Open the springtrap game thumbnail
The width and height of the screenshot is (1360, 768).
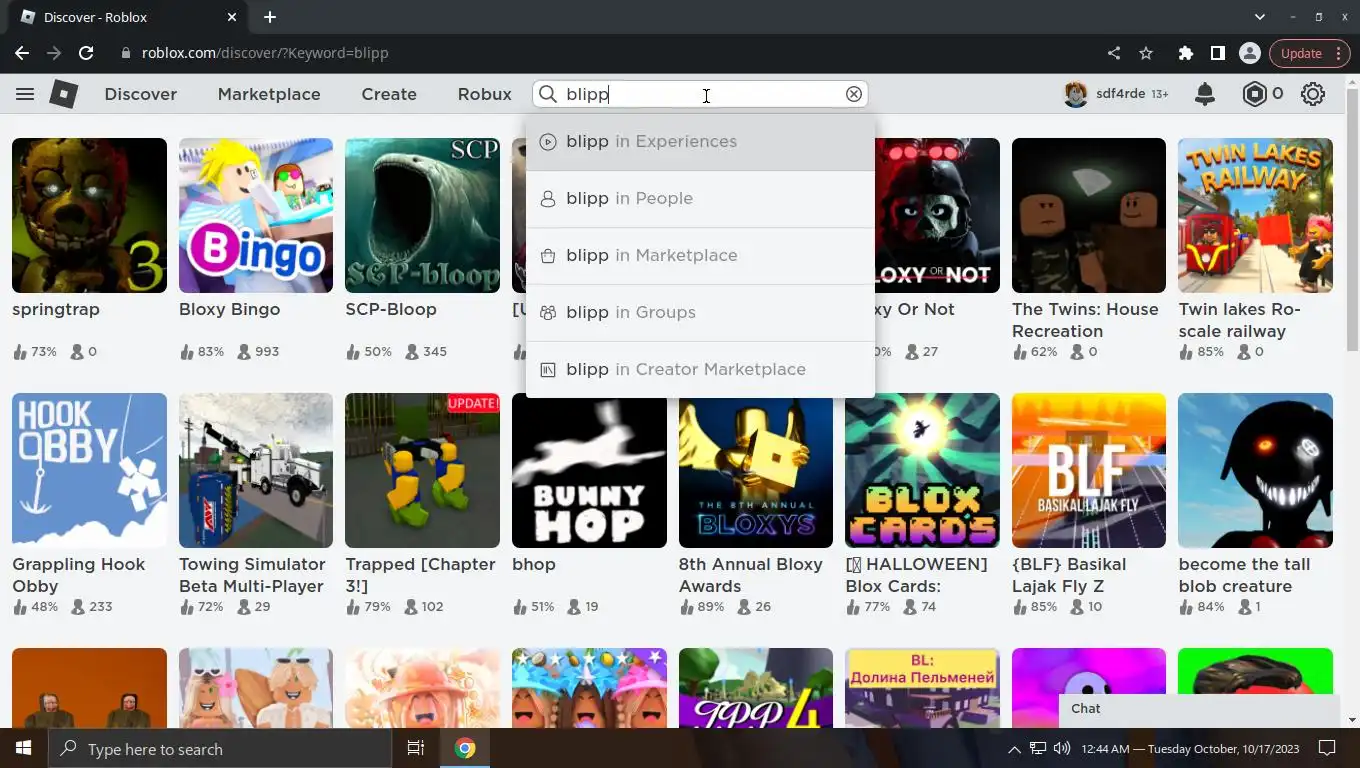pyautogui.click(x=89, y=215)
